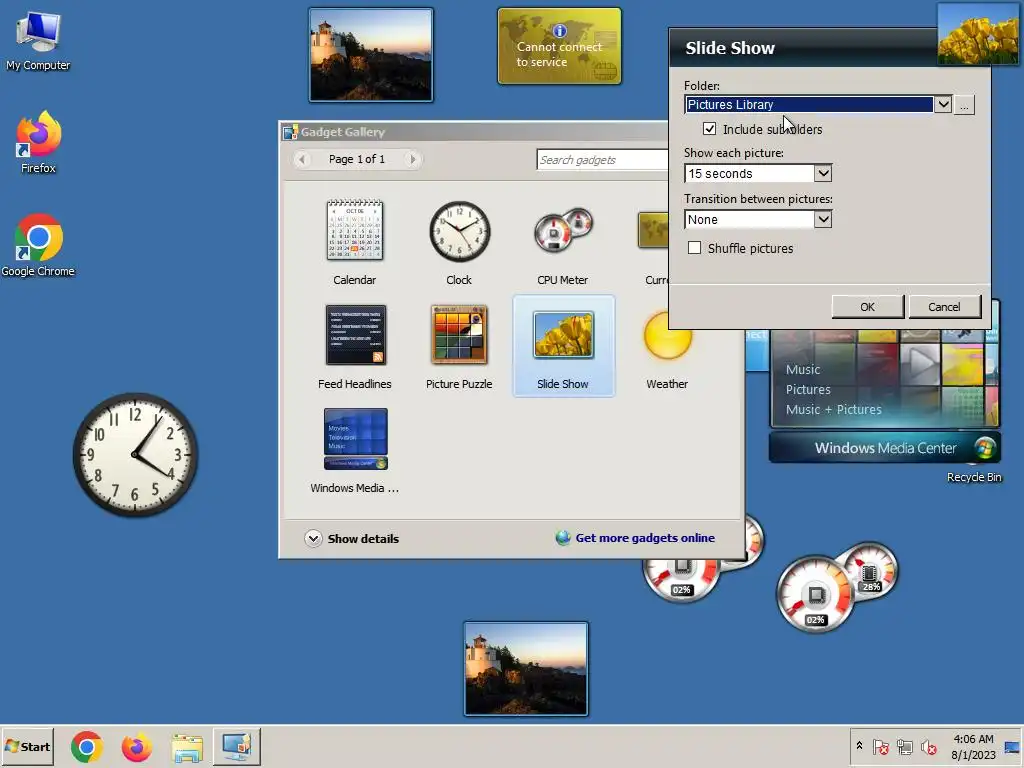Click the Action Center flag tray icon
This screenshot has height=768, width=1024.
pyautogui.click(x=880, y=746)
